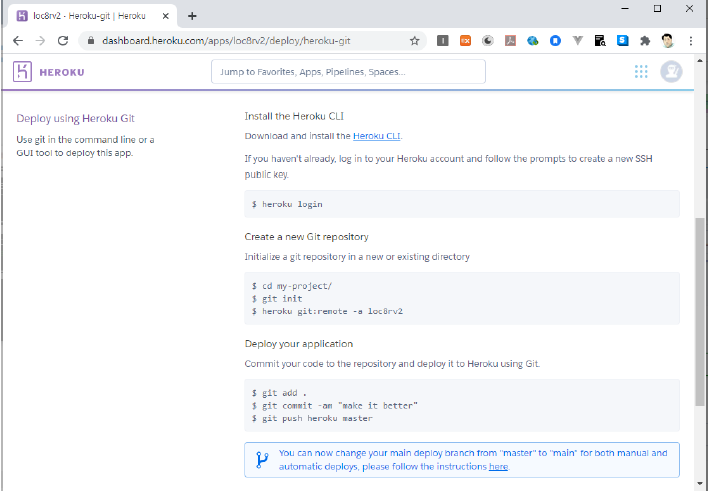The width and height of the screenshot is (710, 494).
Task: Open the Heroku CLI link
Action: pos(376,136)
